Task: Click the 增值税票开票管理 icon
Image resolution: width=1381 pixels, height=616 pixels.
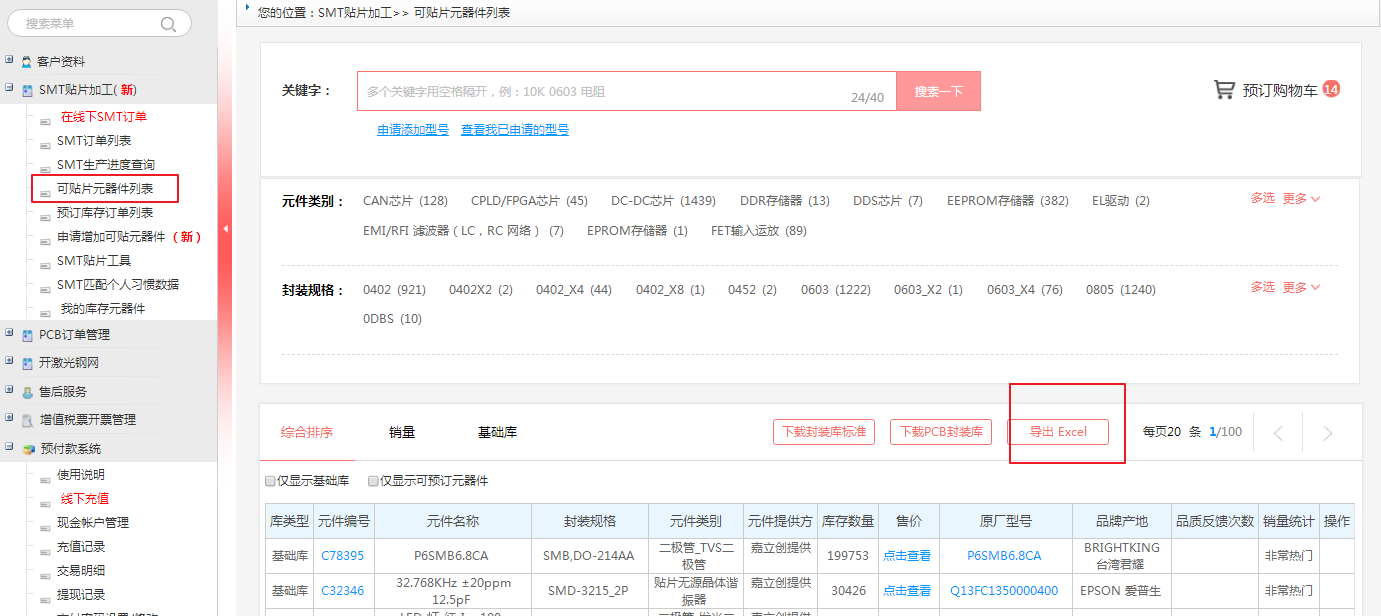Action: (27, 420)
